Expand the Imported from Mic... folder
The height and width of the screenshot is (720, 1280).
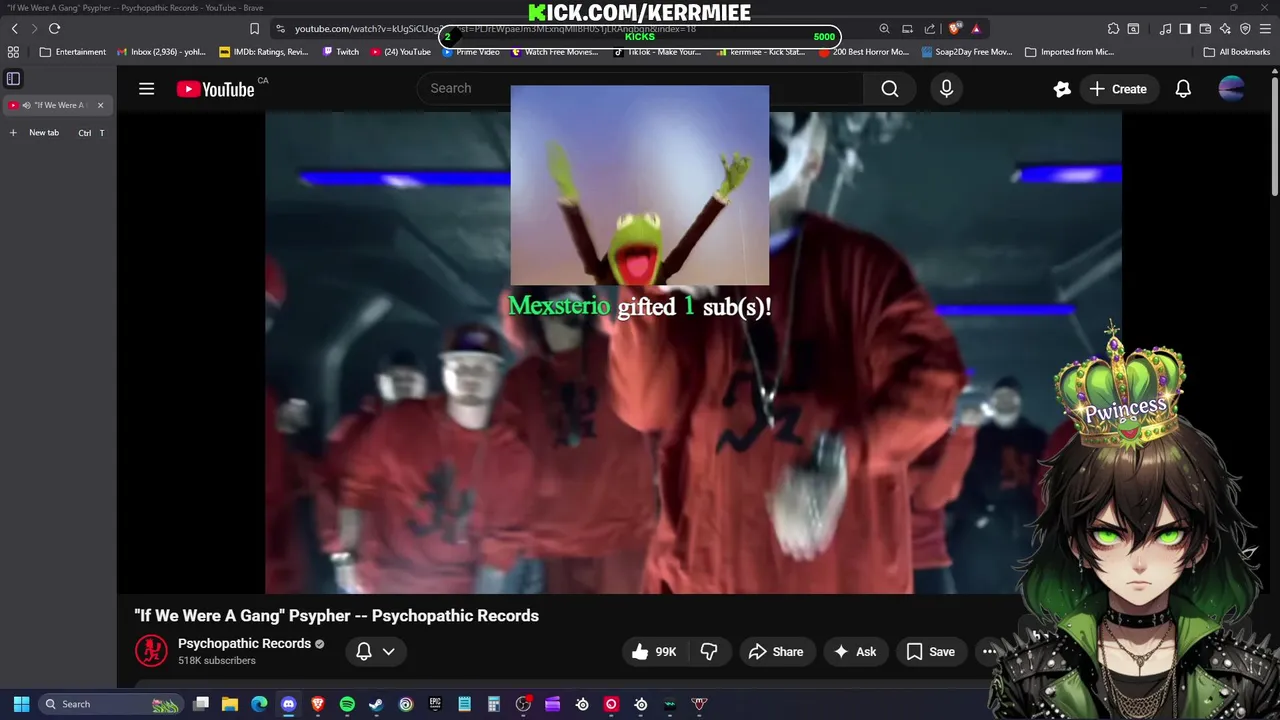[x=1069, y=52]
